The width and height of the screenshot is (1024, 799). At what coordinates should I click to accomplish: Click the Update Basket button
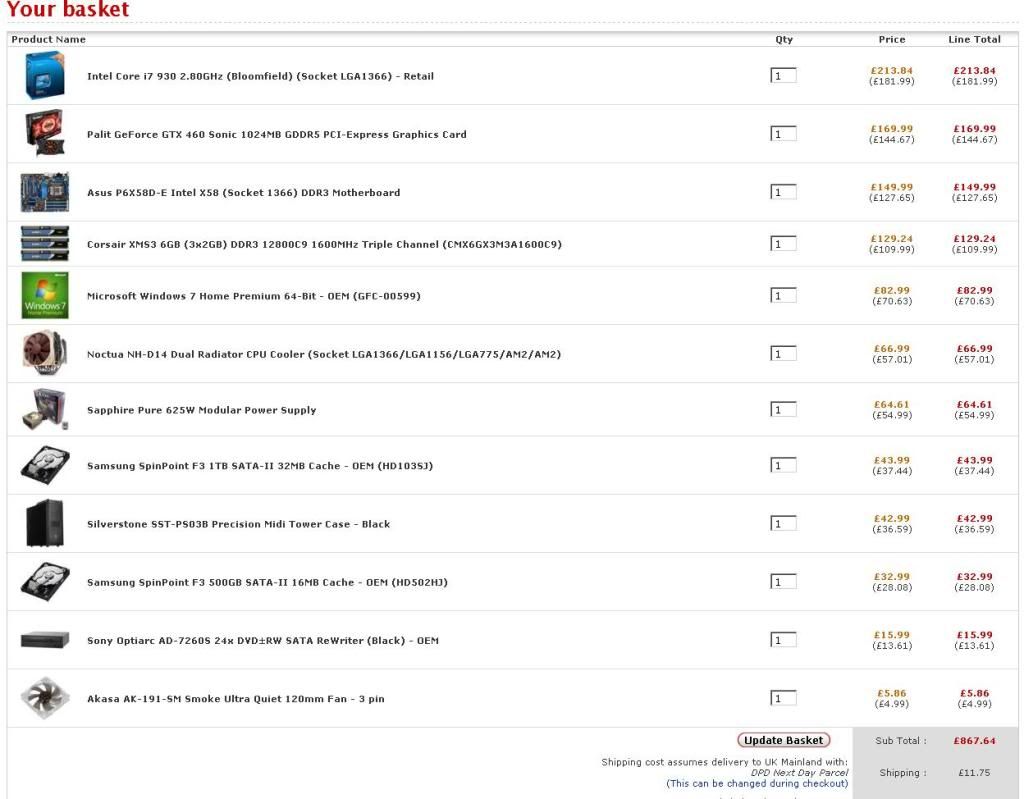point(784,740)
